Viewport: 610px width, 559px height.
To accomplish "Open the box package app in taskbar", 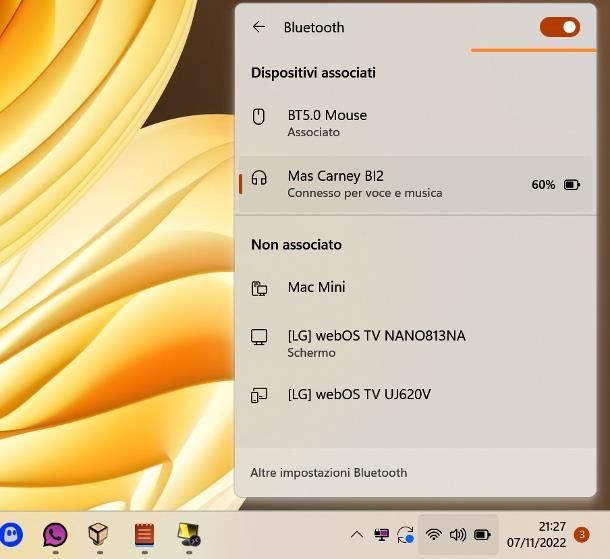I will coord(98,534).
